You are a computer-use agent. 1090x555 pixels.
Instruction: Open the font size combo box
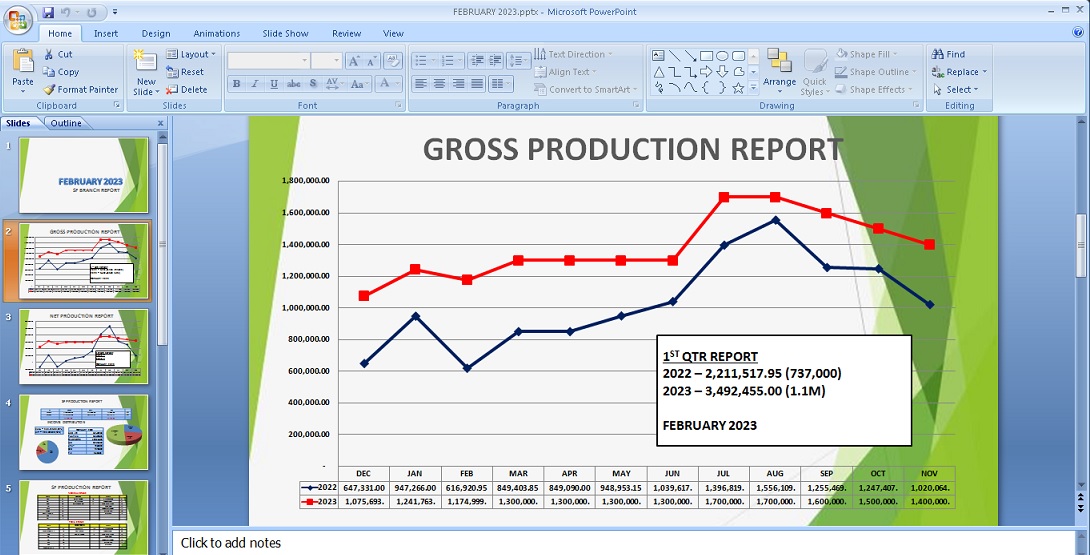325,61
